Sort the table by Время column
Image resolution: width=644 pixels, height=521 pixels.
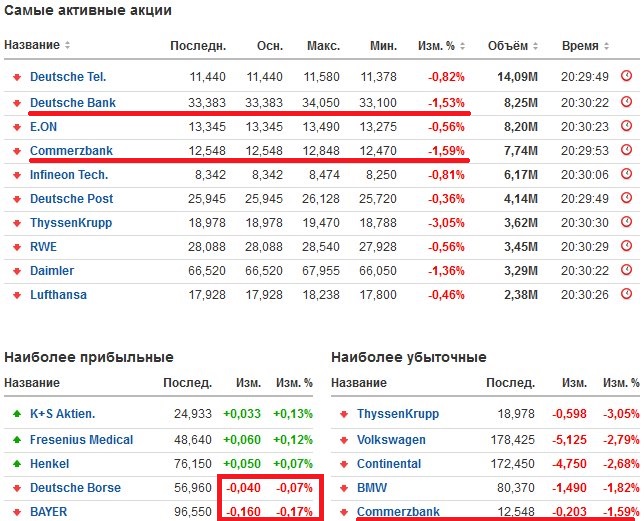[x=585, y=46]
